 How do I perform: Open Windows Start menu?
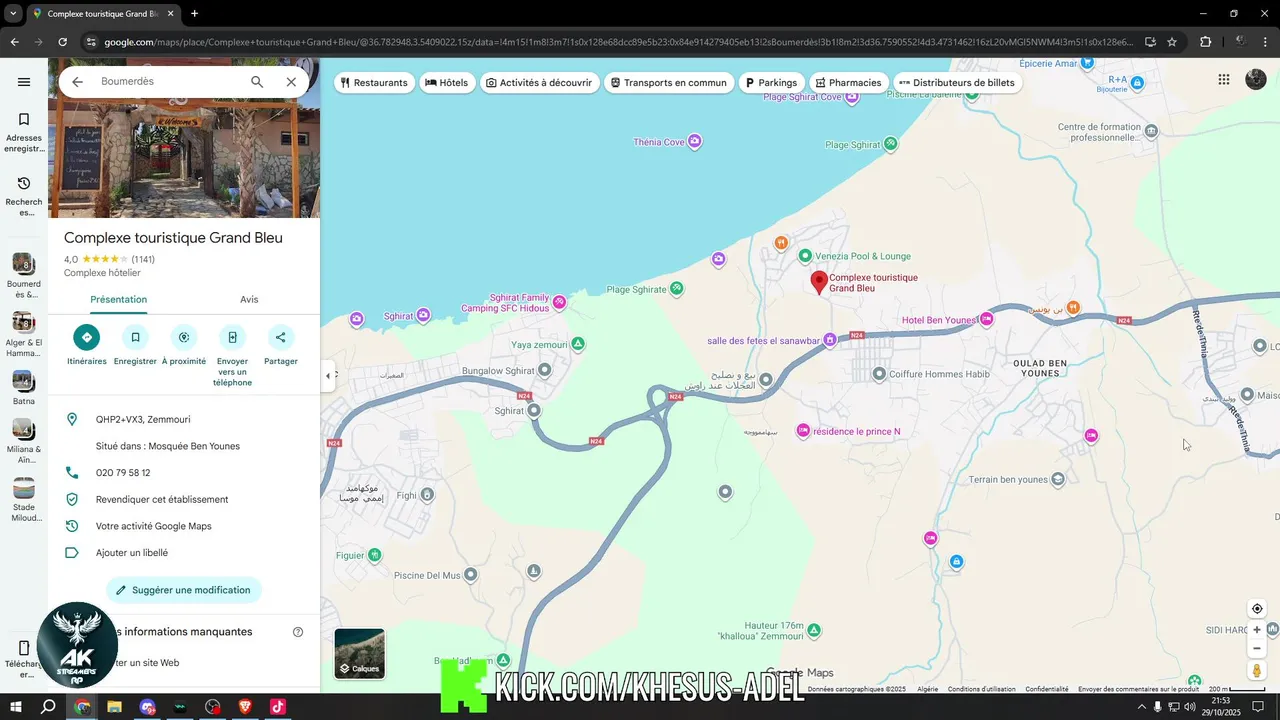point(16,707)
